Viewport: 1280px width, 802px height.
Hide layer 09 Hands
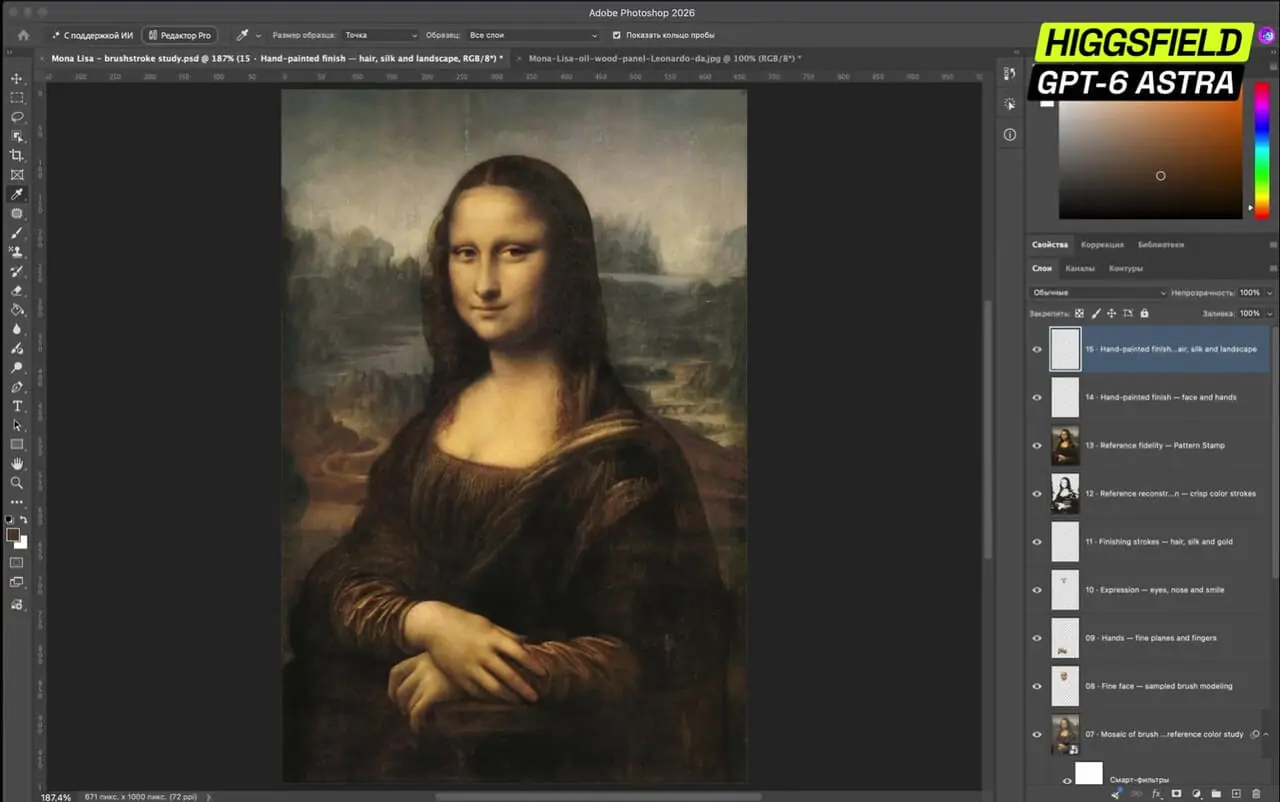pyautogui.click(x=1037, y=638)
